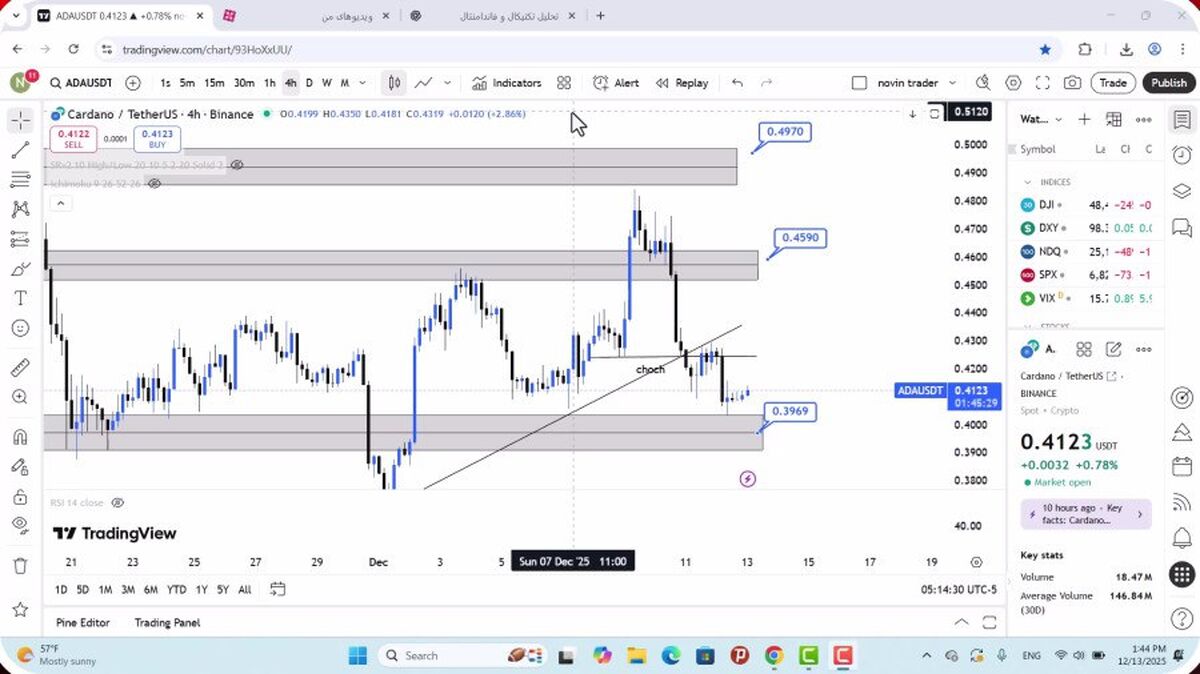Expand the novin trader layout dropdown
The image size is (1200, 674).
pyautogui.click(x=952, y=83)
